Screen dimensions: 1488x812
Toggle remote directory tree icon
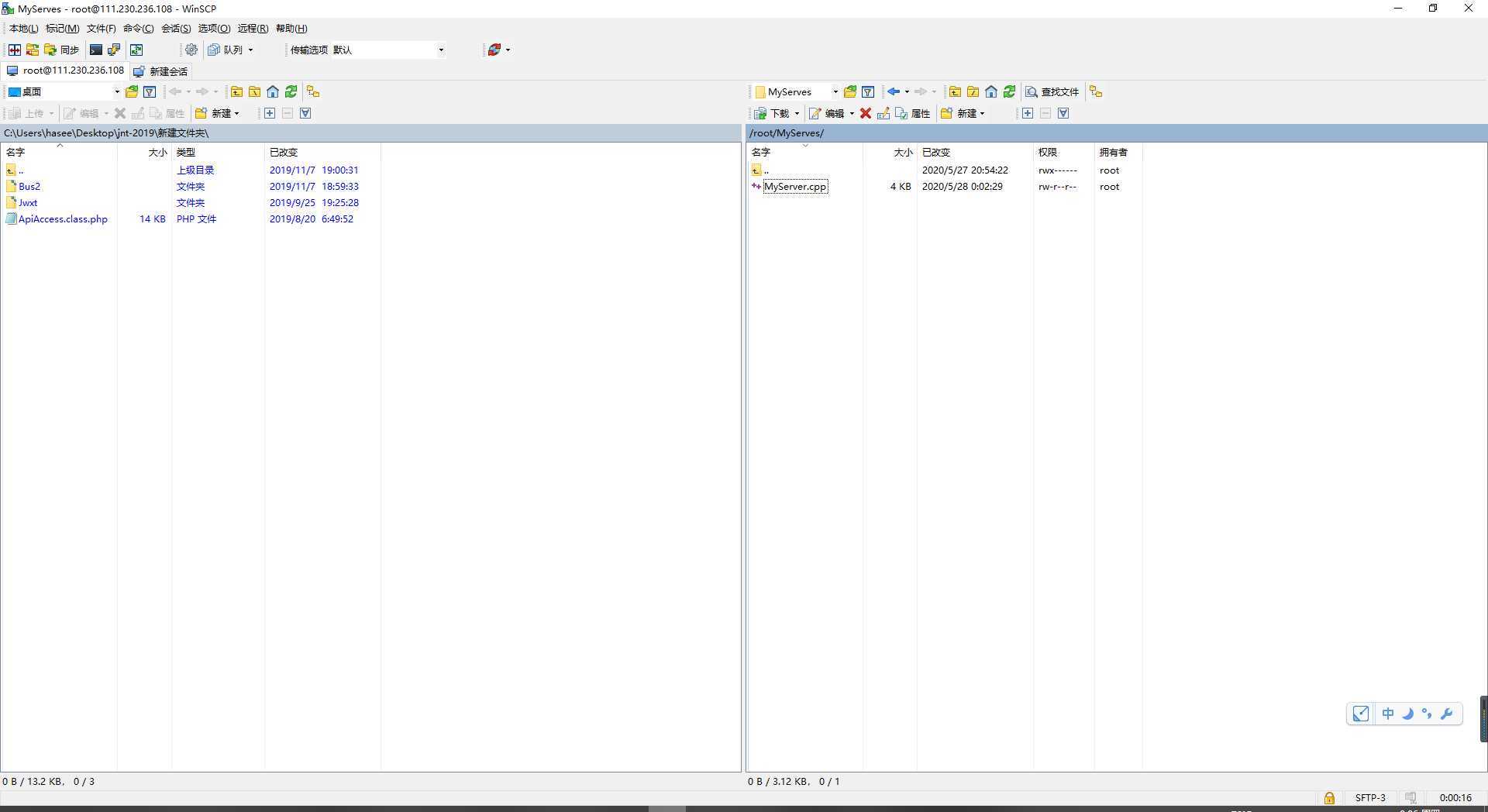[x=1096, y=91]
